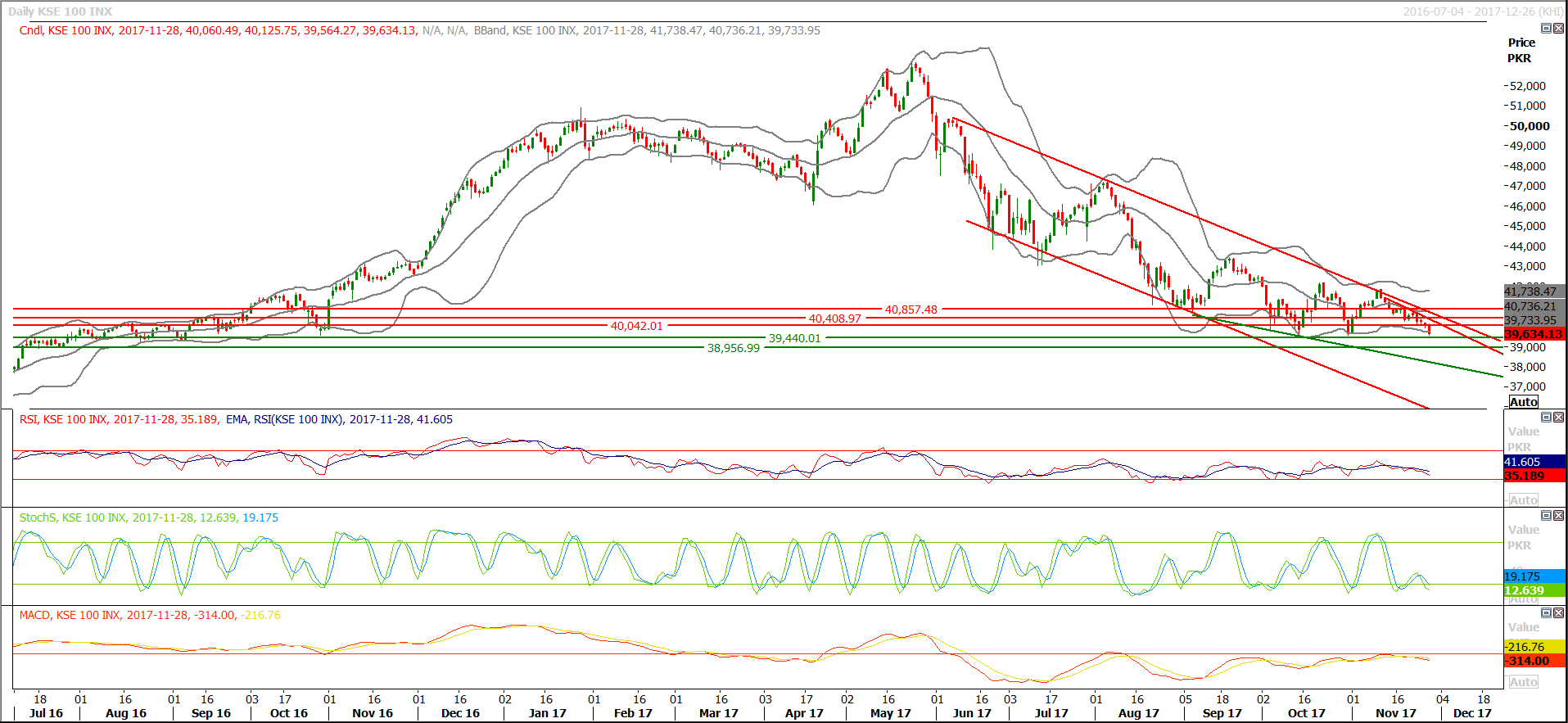Viewport: 1568px width, 723px height.
Task: Maximize the MACD indicator pane
Action: click(x=1546, y=613)
